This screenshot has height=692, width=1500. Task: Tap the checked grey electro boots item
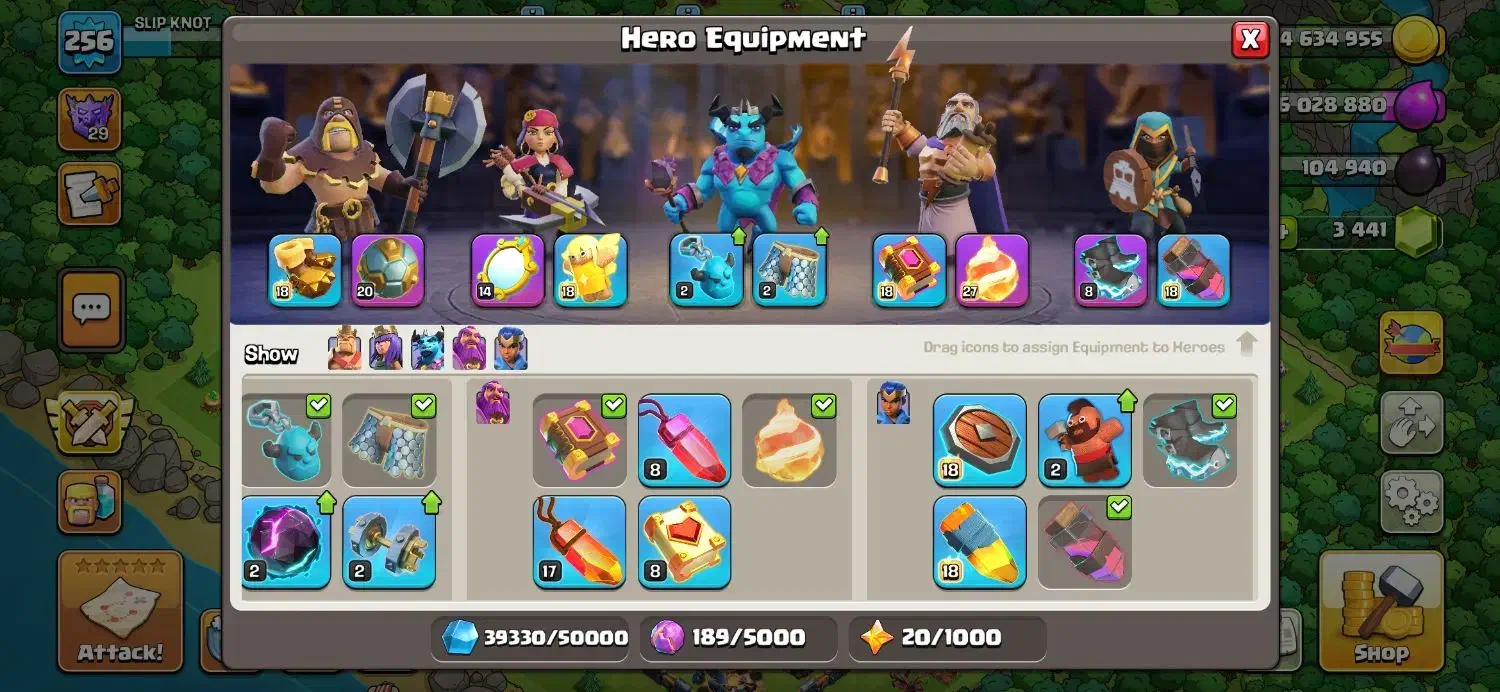[x=1190, y=440]
